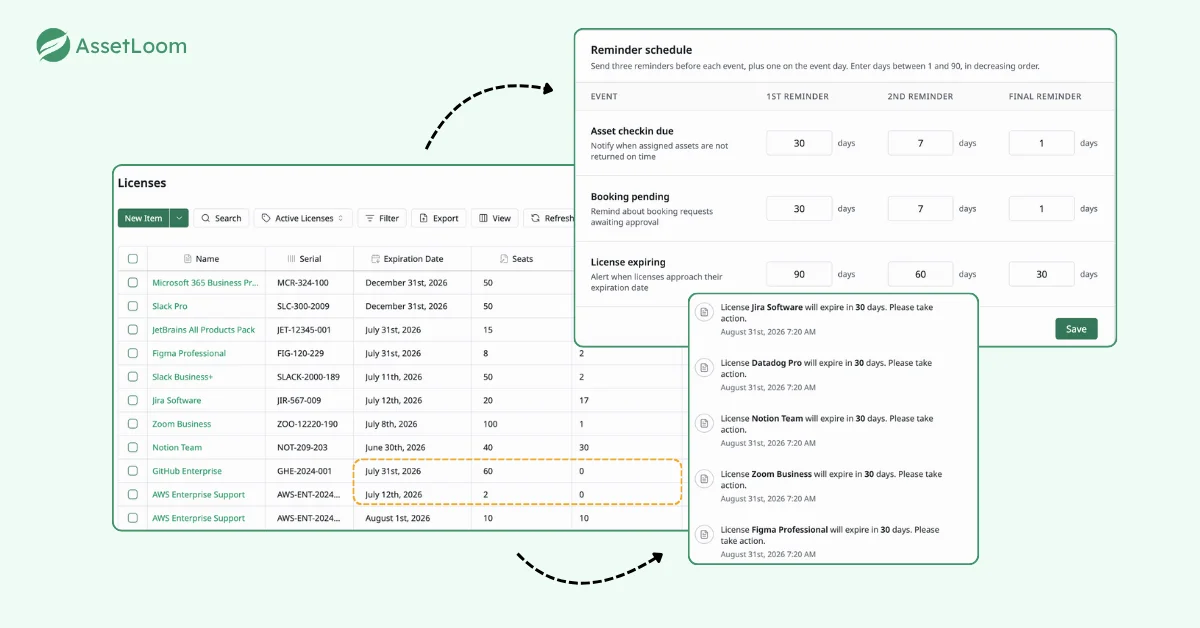The image size is (1200, 628).
Task: Select the Zoom Business row checkbox
Action: 133,424
